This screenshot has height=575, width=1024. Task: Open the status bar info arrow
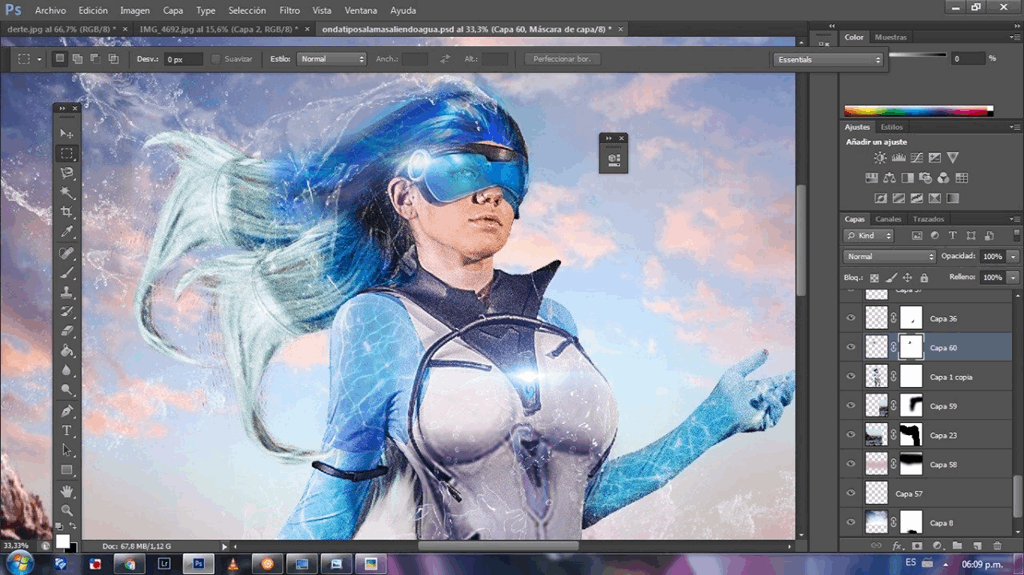(225, 546)
